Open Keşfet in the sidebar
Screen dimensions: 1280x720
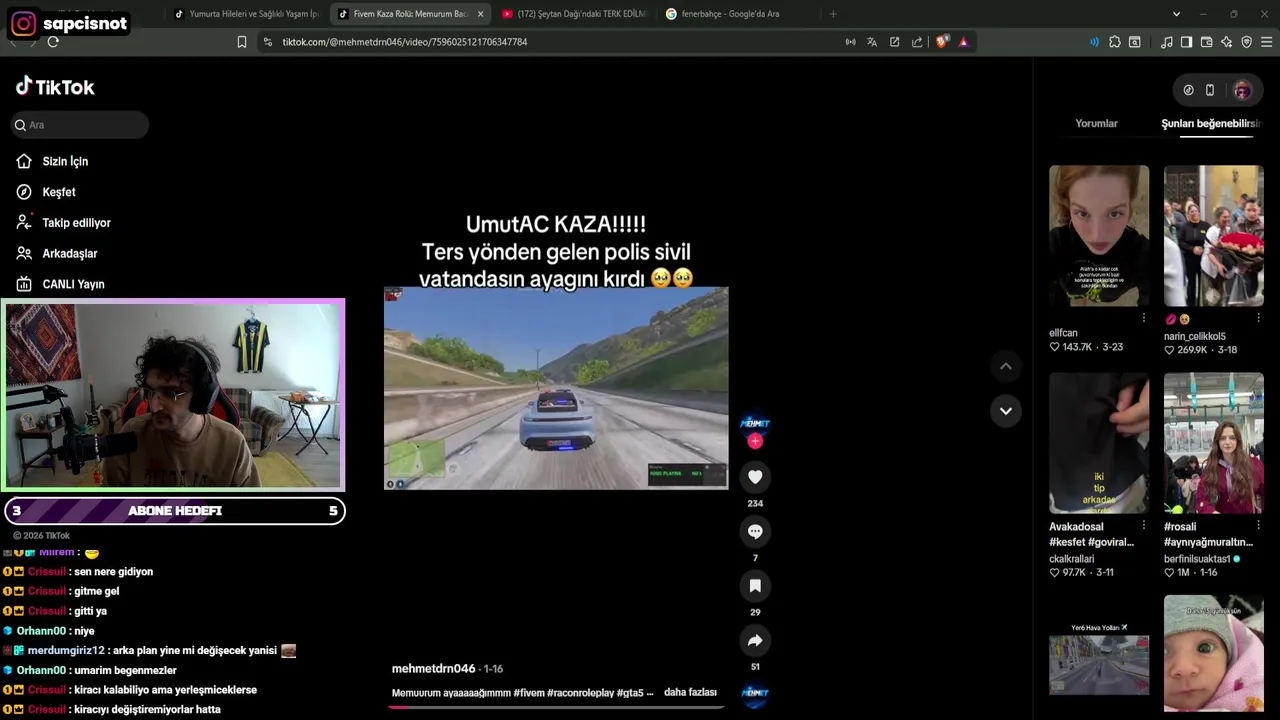click(59, 192)
